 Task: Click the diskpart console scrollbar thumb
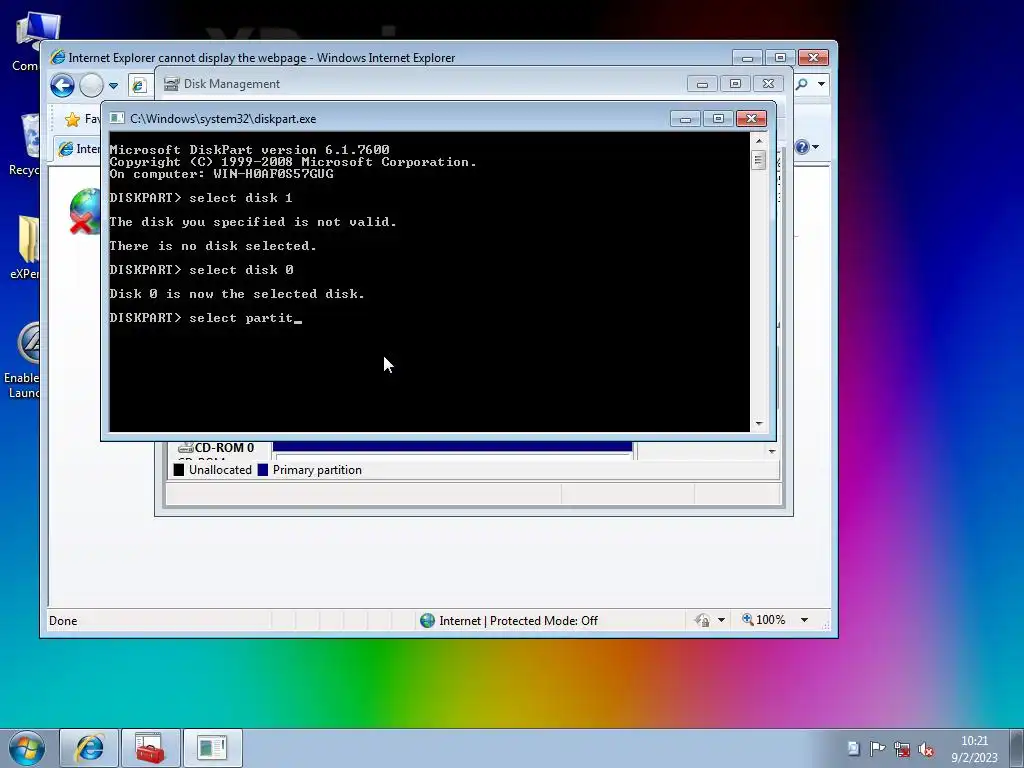[x=758, y=160]
